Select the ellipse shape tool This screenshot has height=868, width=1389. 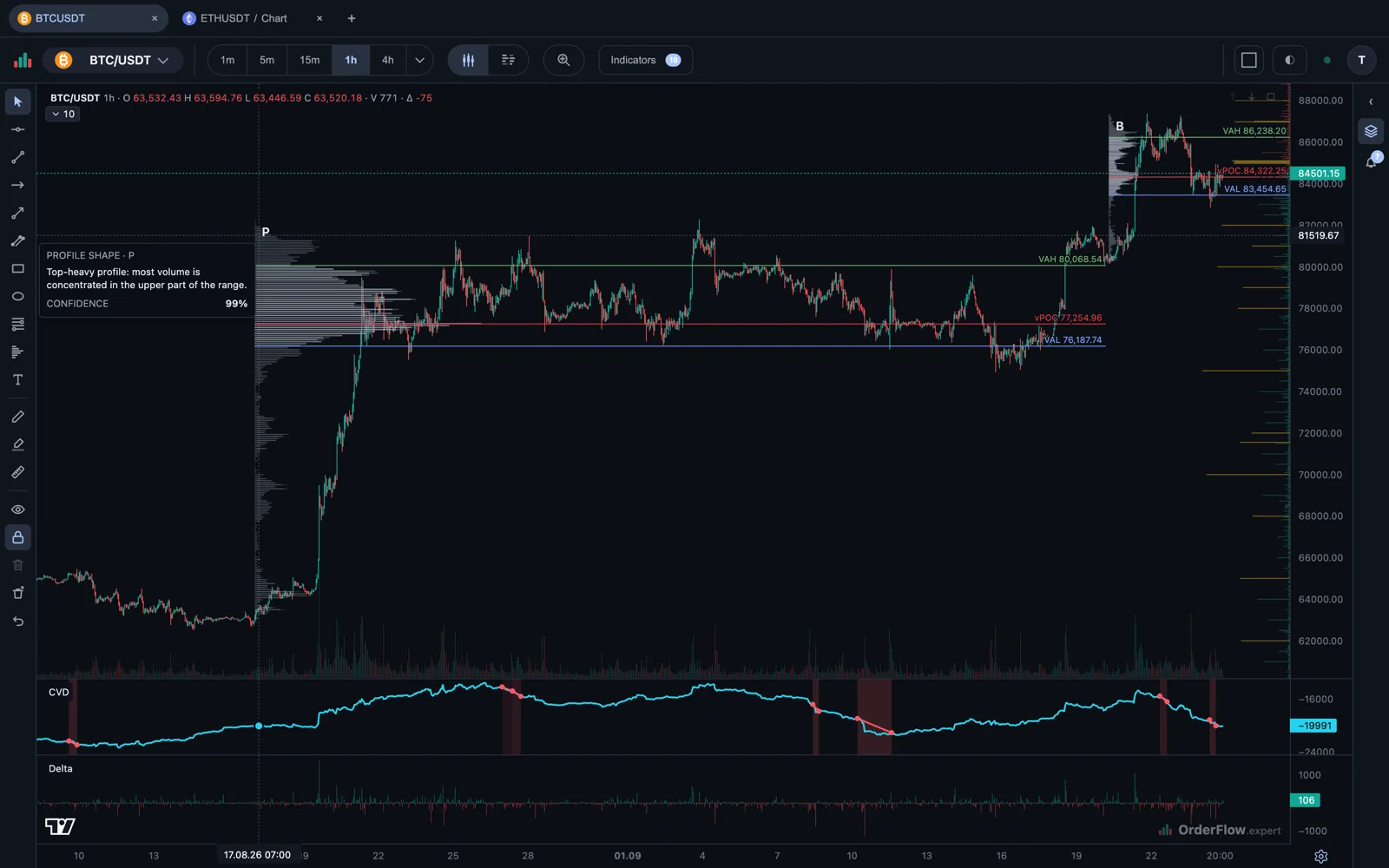coord(17,296)
